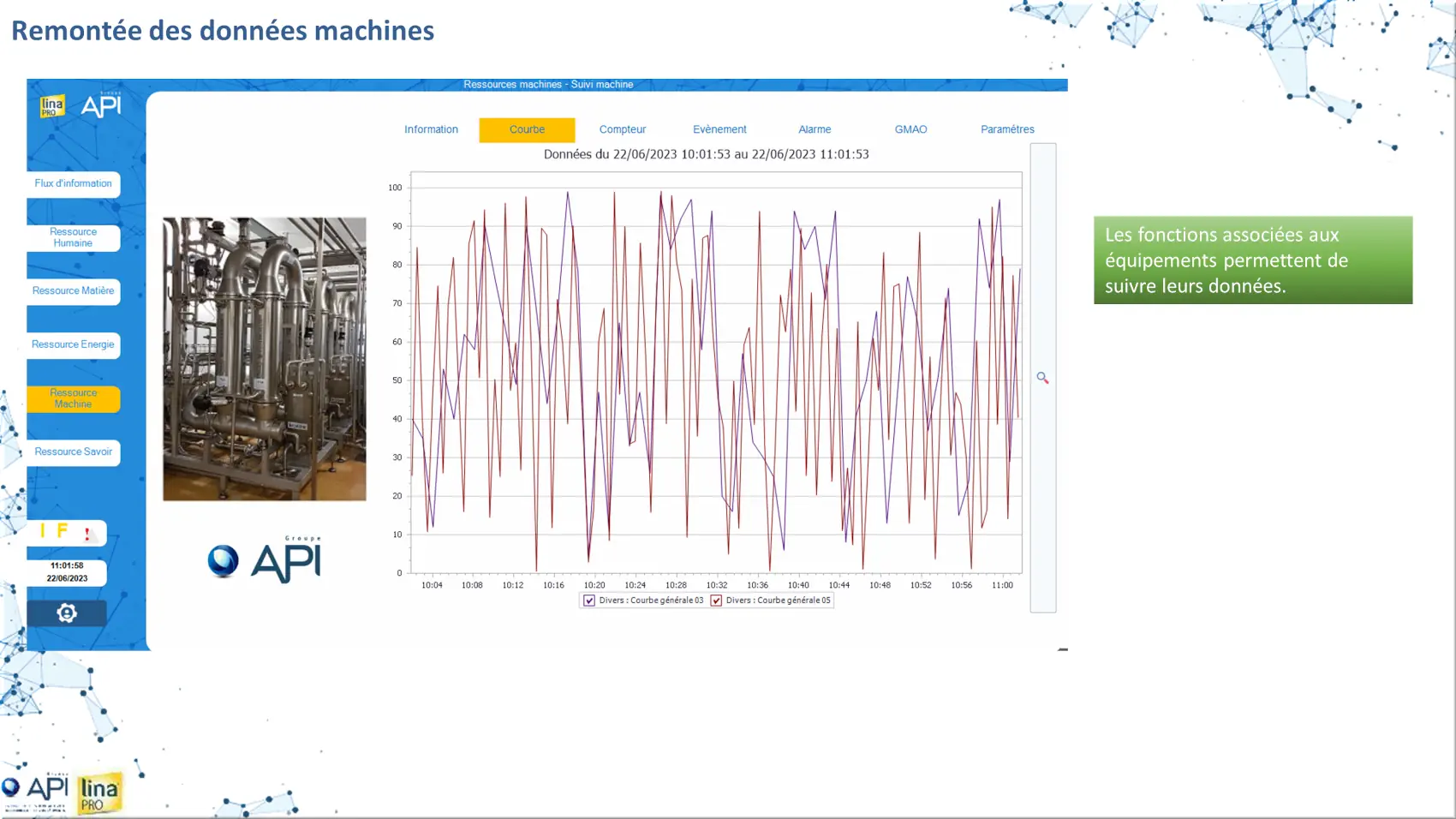Viewport: 1456px width, 819px height.
Task: Click the '11:00' time axis label
Action: pyautogui.click(x=1002, y=585)
